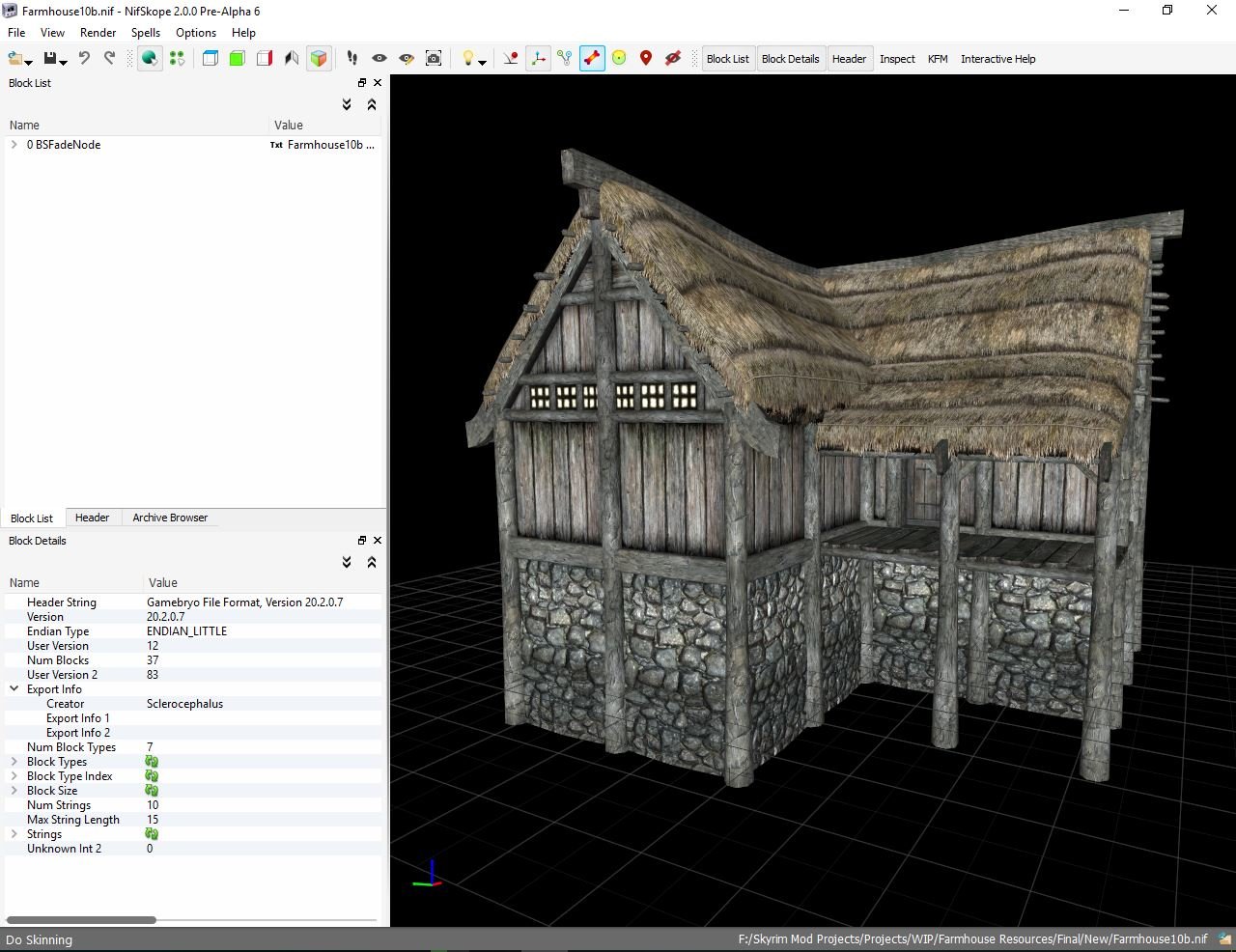Expand all rows in Block List panel
1236x952 pixels.
[x=347, y=105]
